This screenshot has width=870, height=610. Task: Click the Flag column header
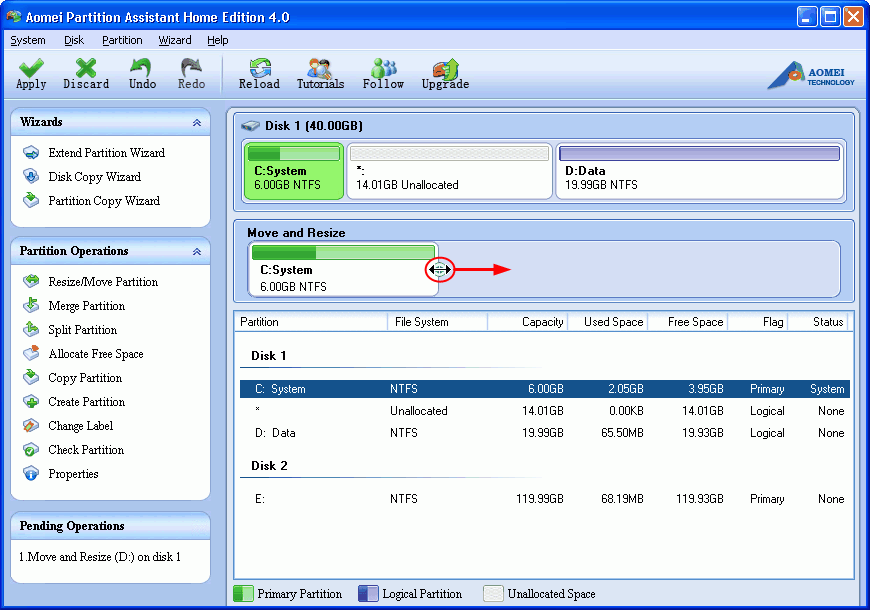758,322
